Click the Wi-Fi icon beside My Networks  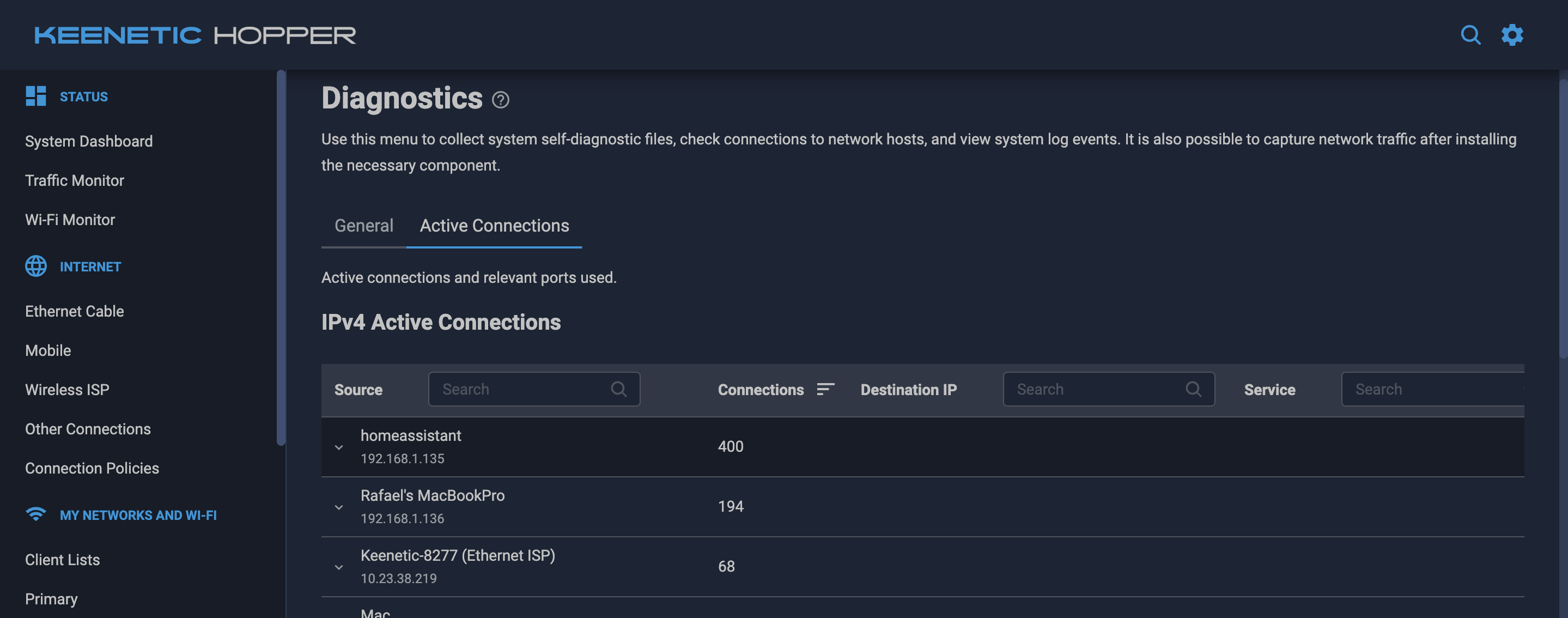pyautogui.click(x=36, y=514)
